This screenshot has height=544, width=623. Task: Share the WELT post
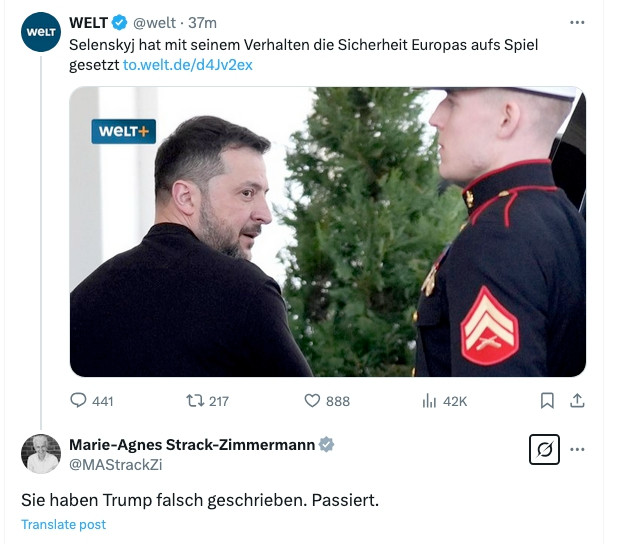(x=577, y=401)
